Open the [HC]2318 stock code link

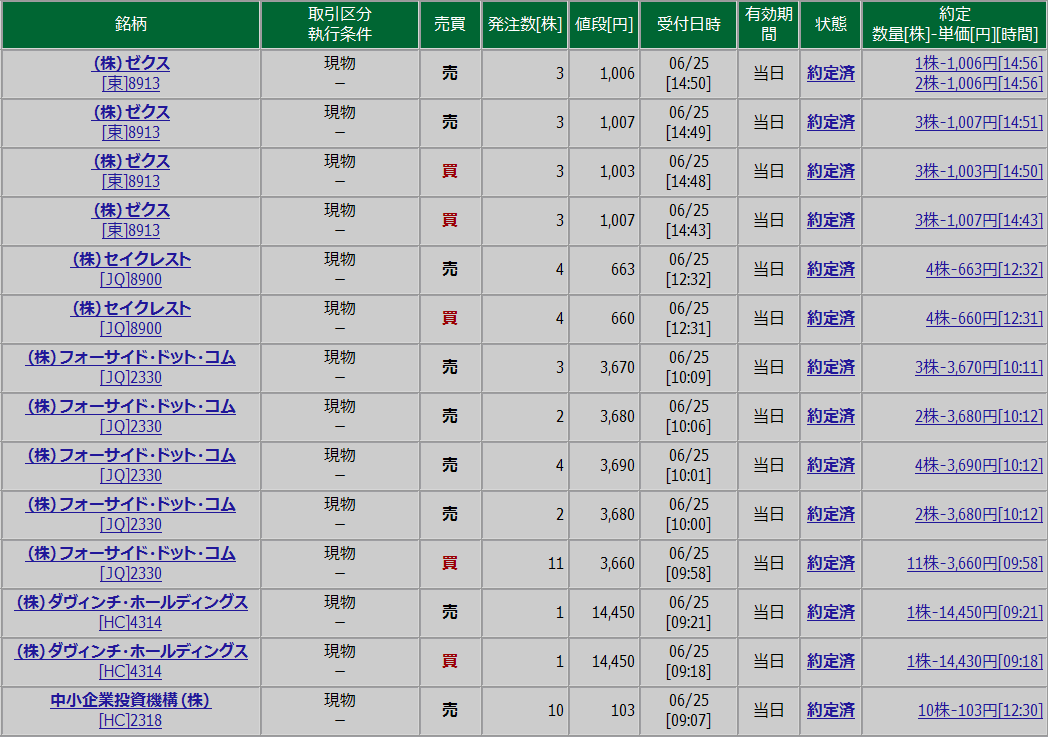pyautogui.click(x=130, y=721)
